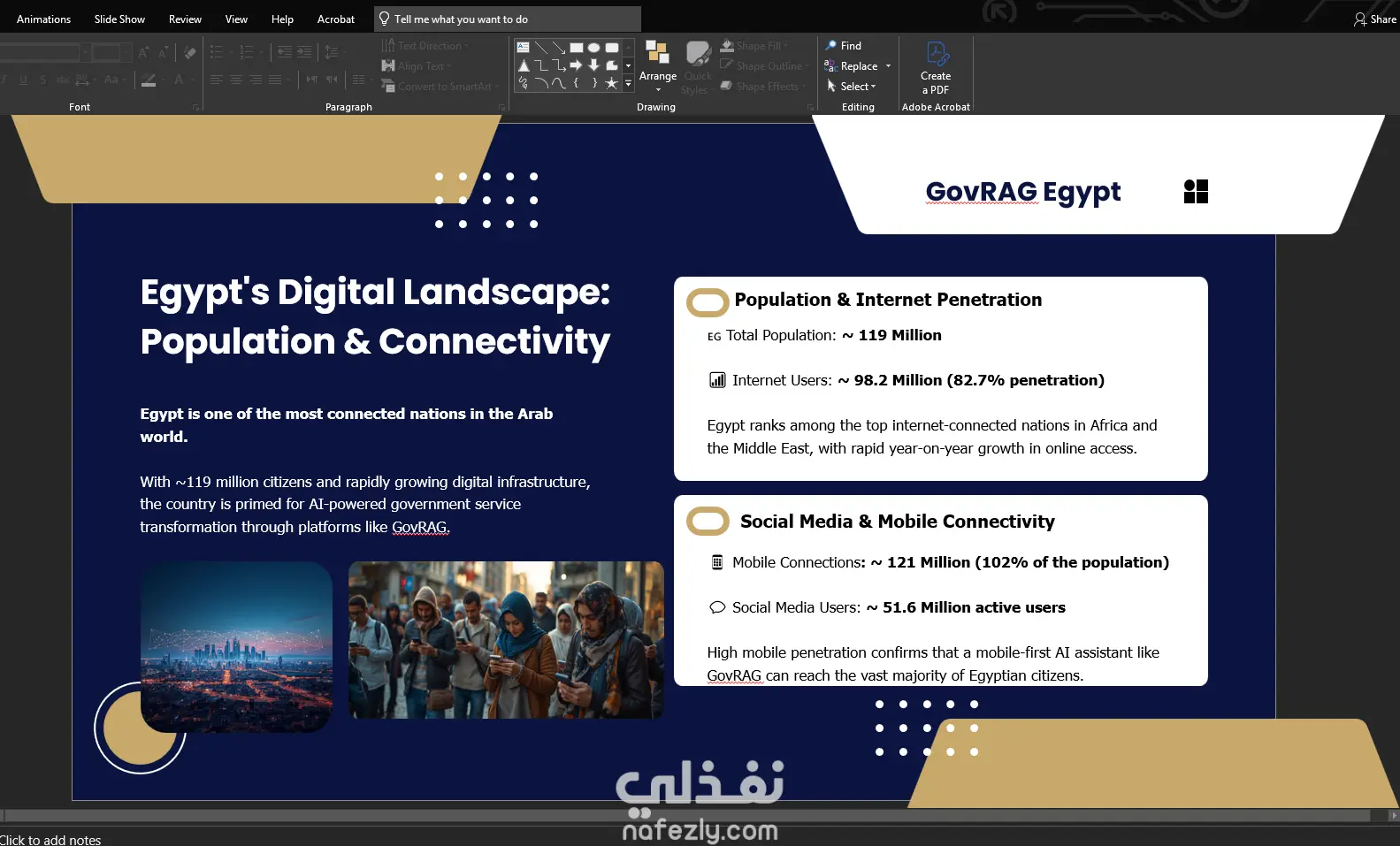Switch to the View tab
This screenshot has height=846, width=1400.
coord(236,19)
